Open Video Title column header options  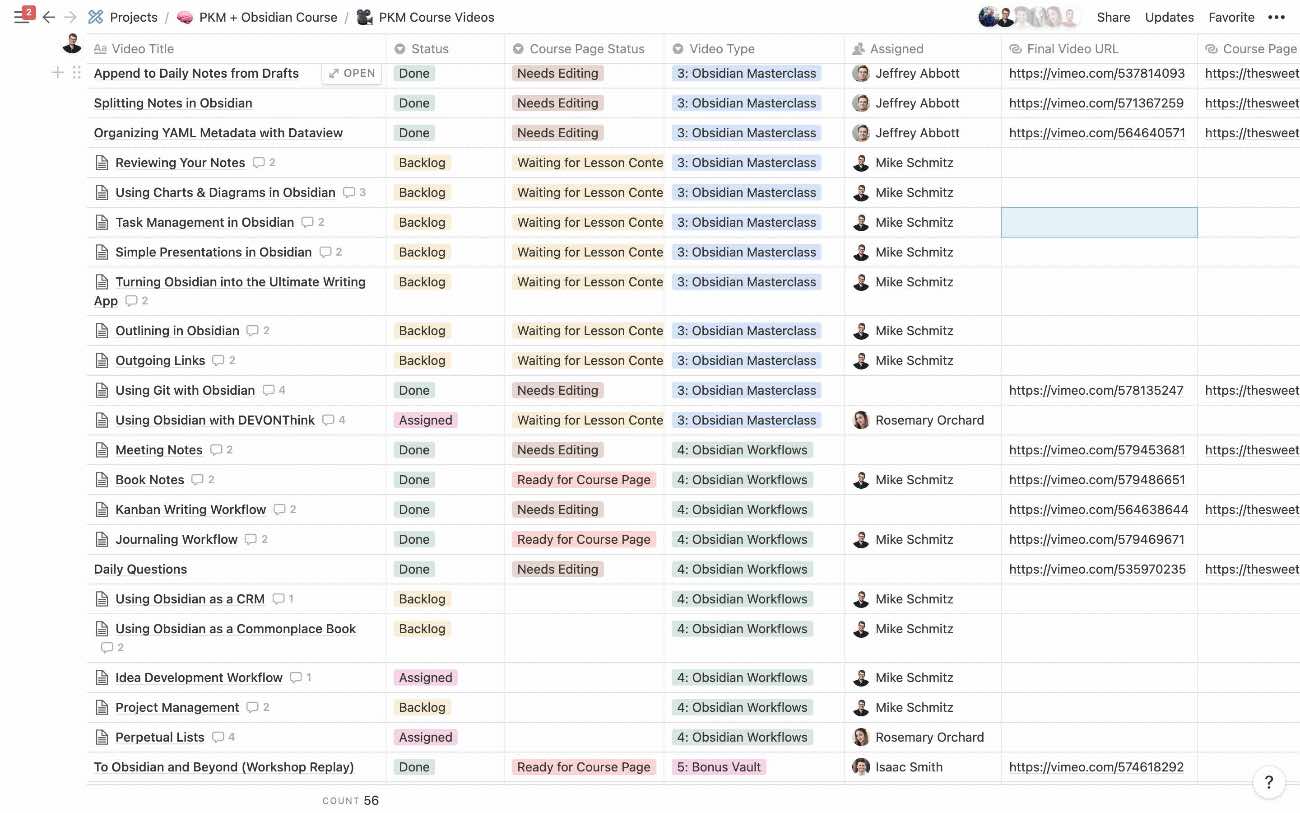point(236,49)
